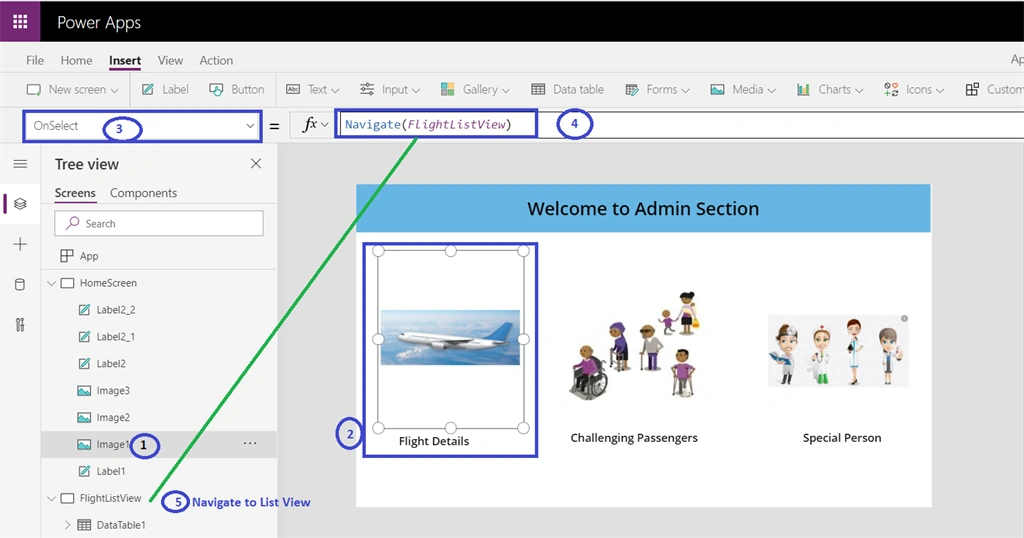Collapse the HomeScreen tree node
Screen dimensions: 1024x538
52,283
